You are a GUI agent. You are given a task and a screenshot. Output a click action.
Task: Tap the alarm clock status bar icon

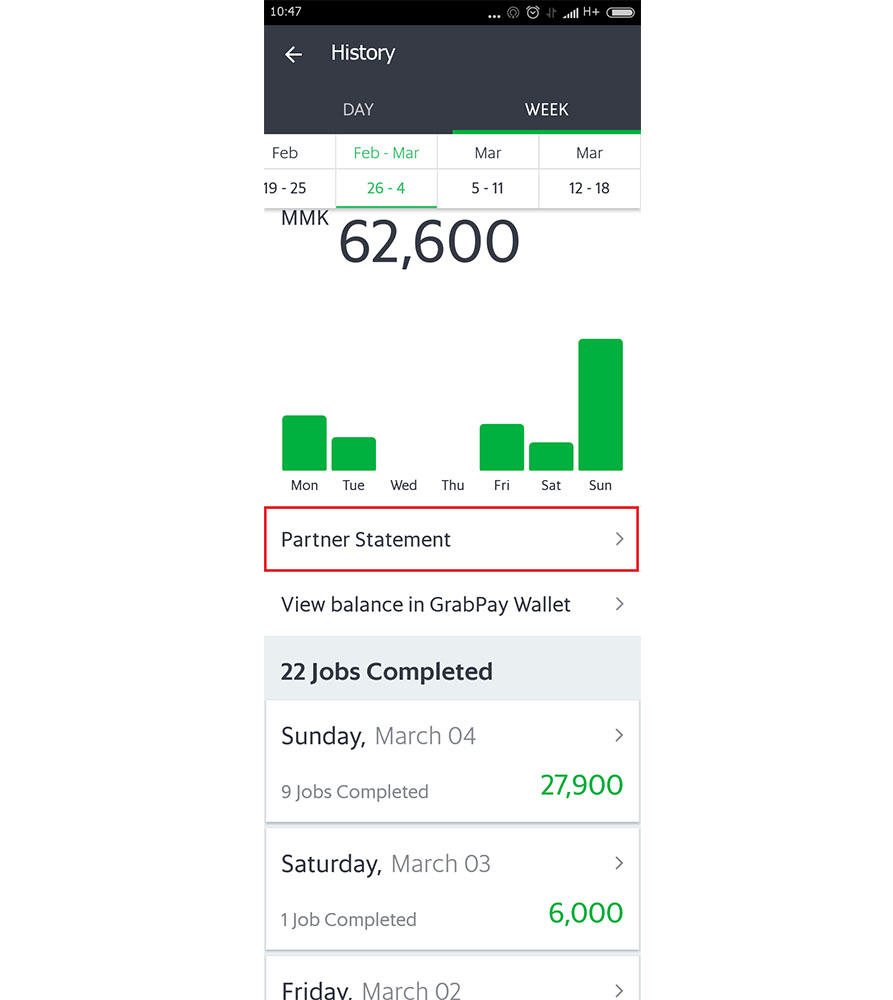point(533,13)
